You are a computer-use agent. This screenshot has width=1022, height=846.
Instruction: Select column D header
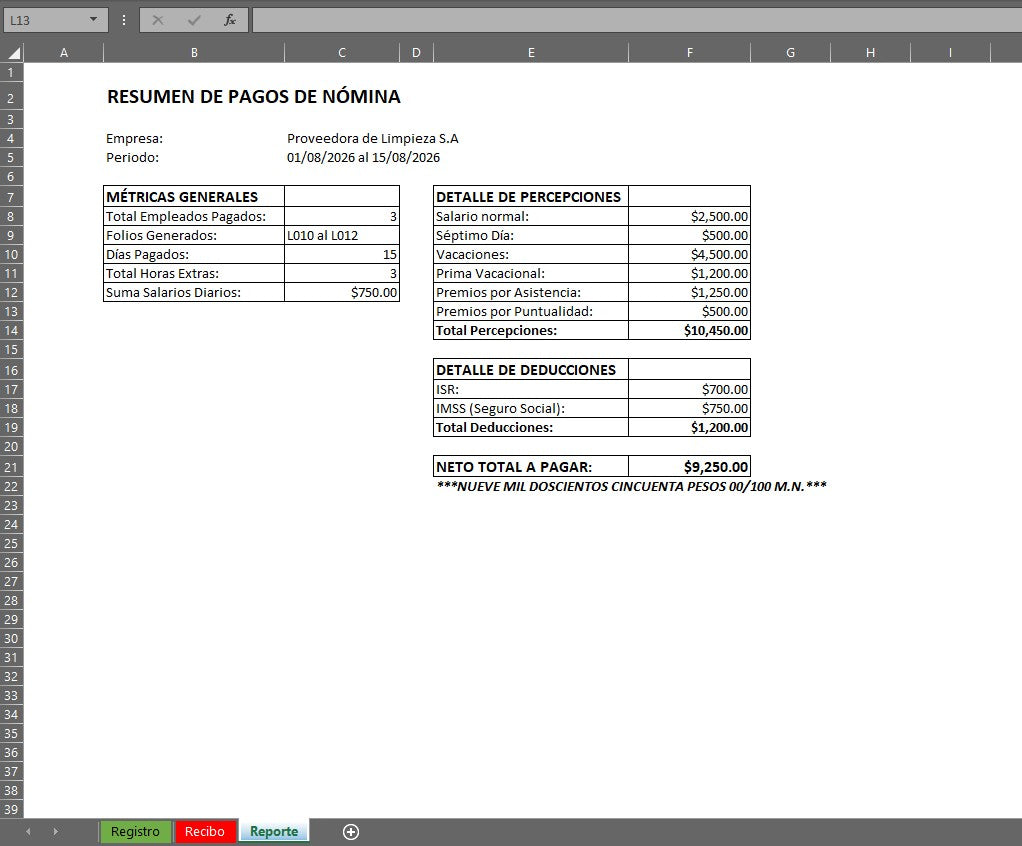(x=416, y=53)
